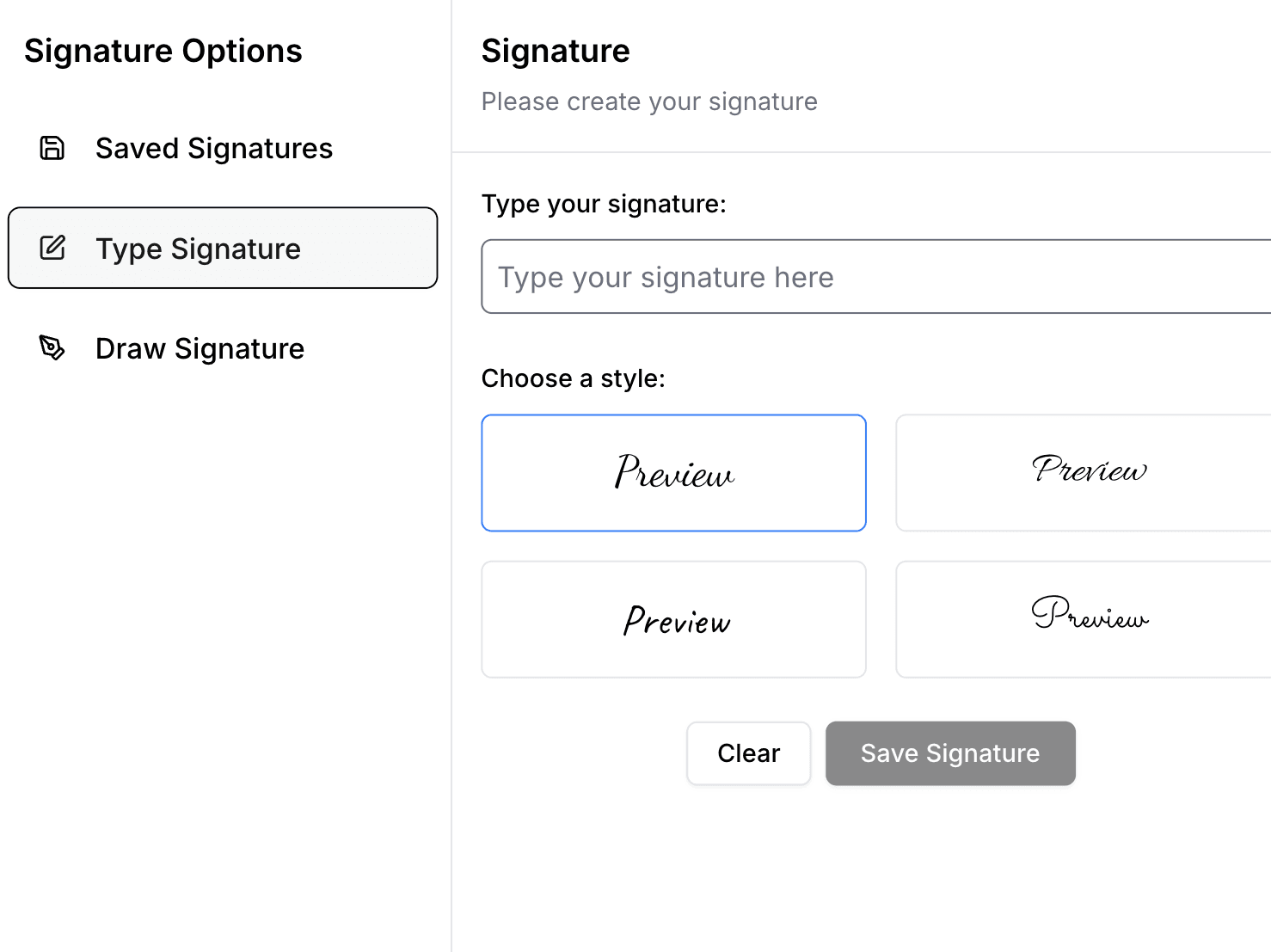Screen dimensions: 1271x952
Task: Choose the top-right slanted Preview style
Action: point(1084,473)
